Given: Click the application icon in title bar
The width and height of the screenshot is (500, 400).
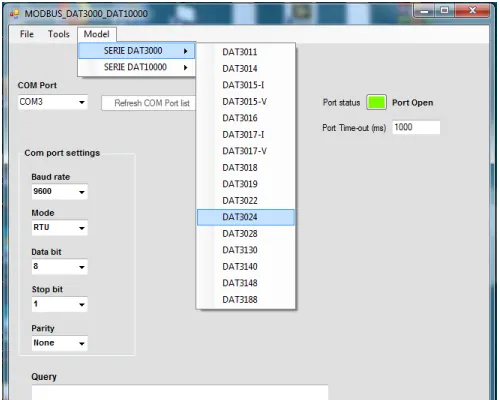Looking at the screenshot, I should click(14, 14).
